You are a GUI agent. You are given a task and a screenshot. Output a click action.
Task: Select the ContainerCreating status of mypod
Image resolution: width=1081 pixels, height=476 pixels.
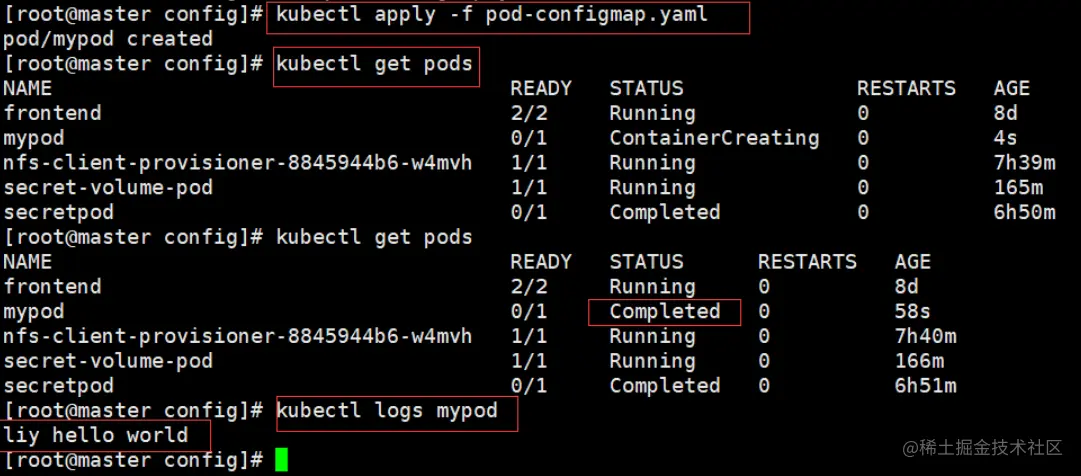(x=714, y=138)
